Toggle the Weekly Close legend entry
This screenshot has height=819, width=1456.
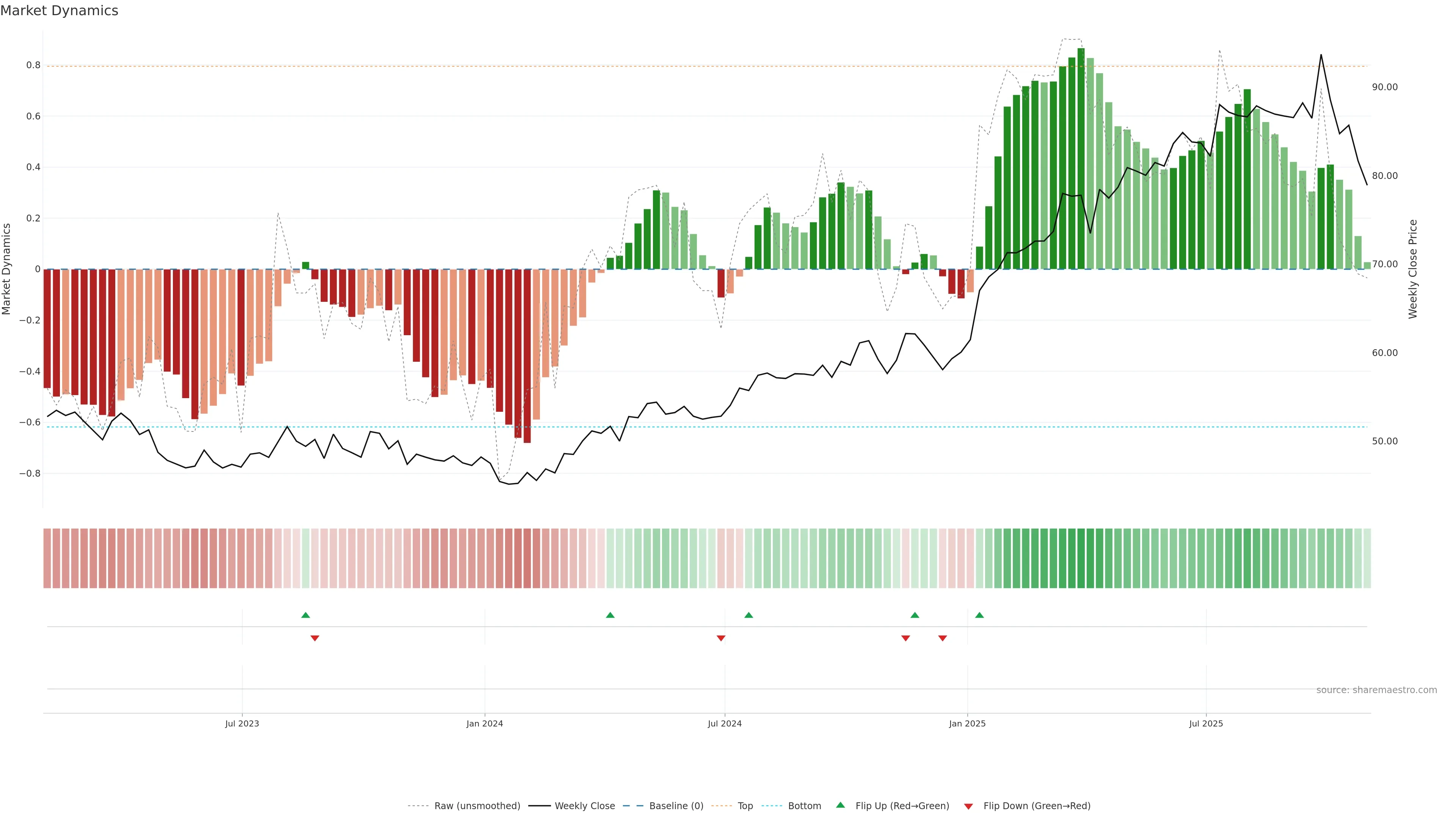(x=584, y=806)
